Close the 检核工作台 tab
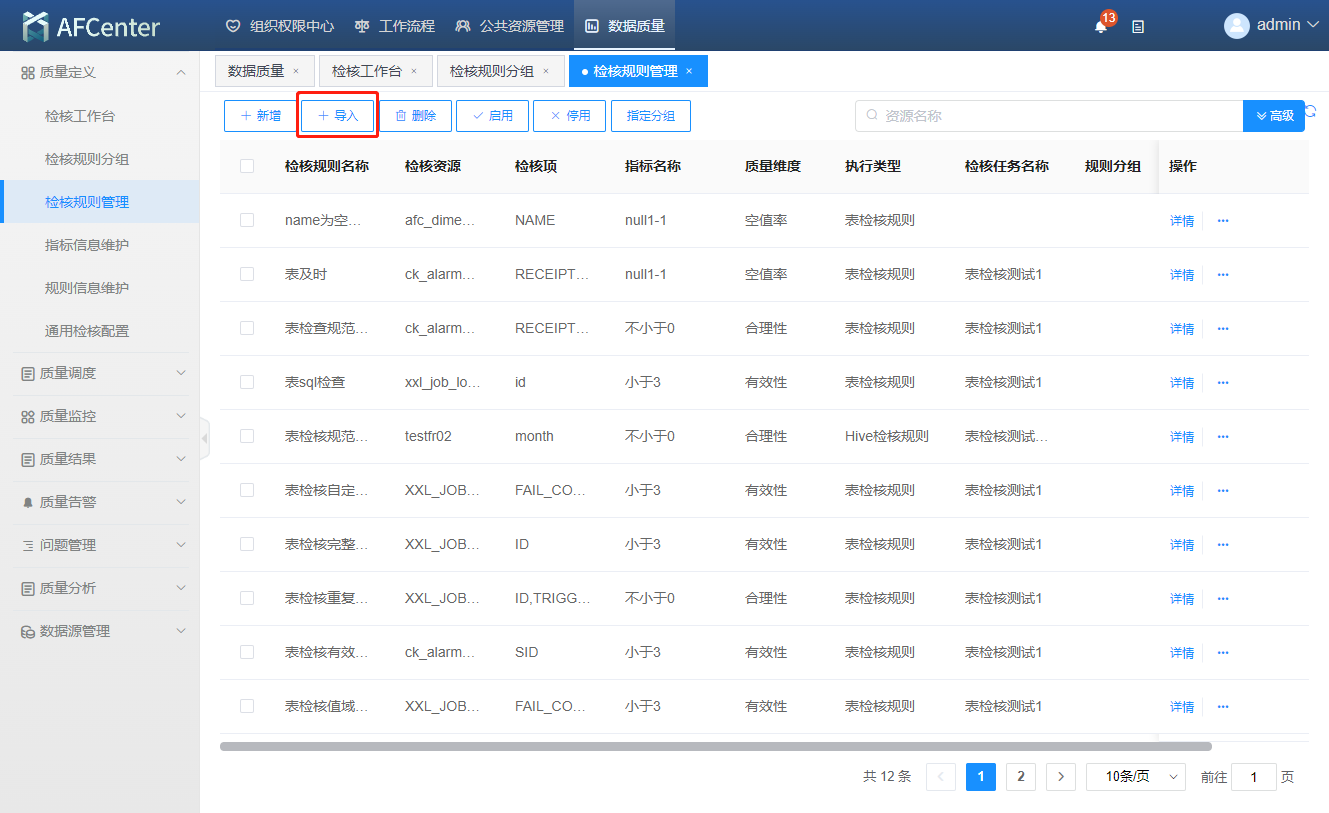 click(414, 71)
